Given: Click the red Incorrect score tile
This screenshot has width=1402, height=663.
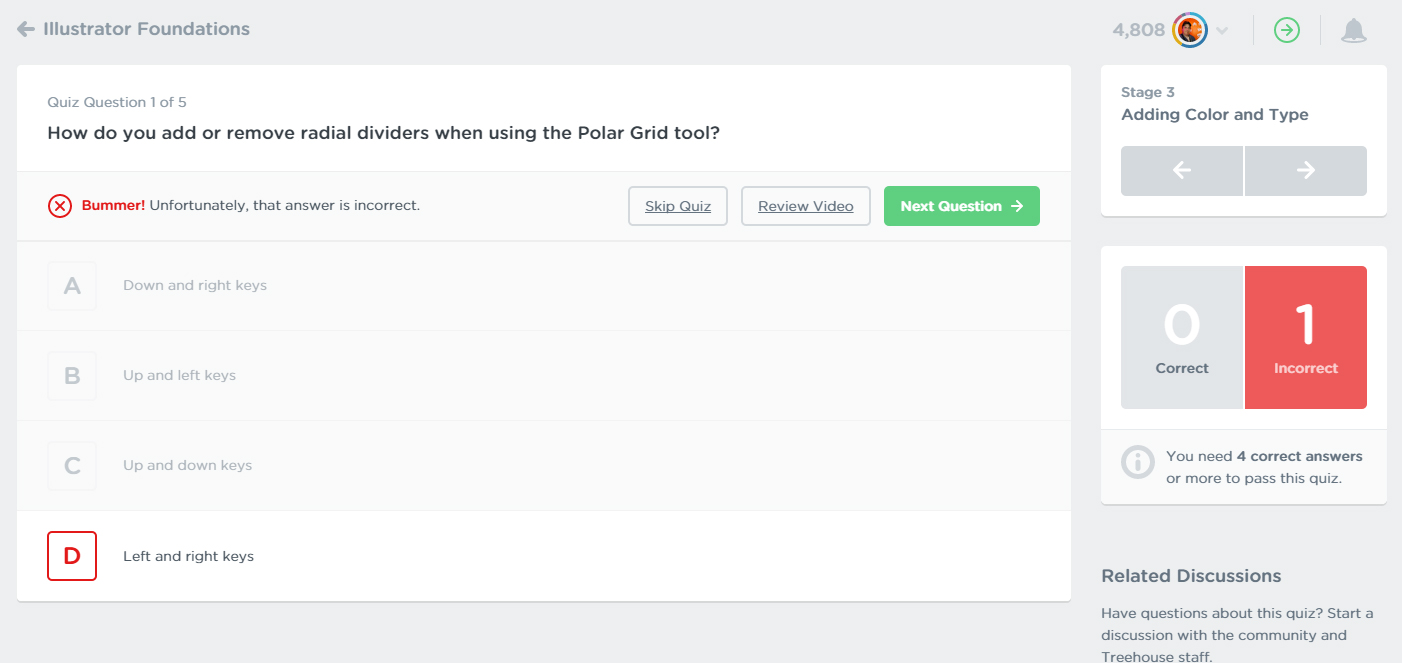Looking at the screenshot, I should (1305, 337).
